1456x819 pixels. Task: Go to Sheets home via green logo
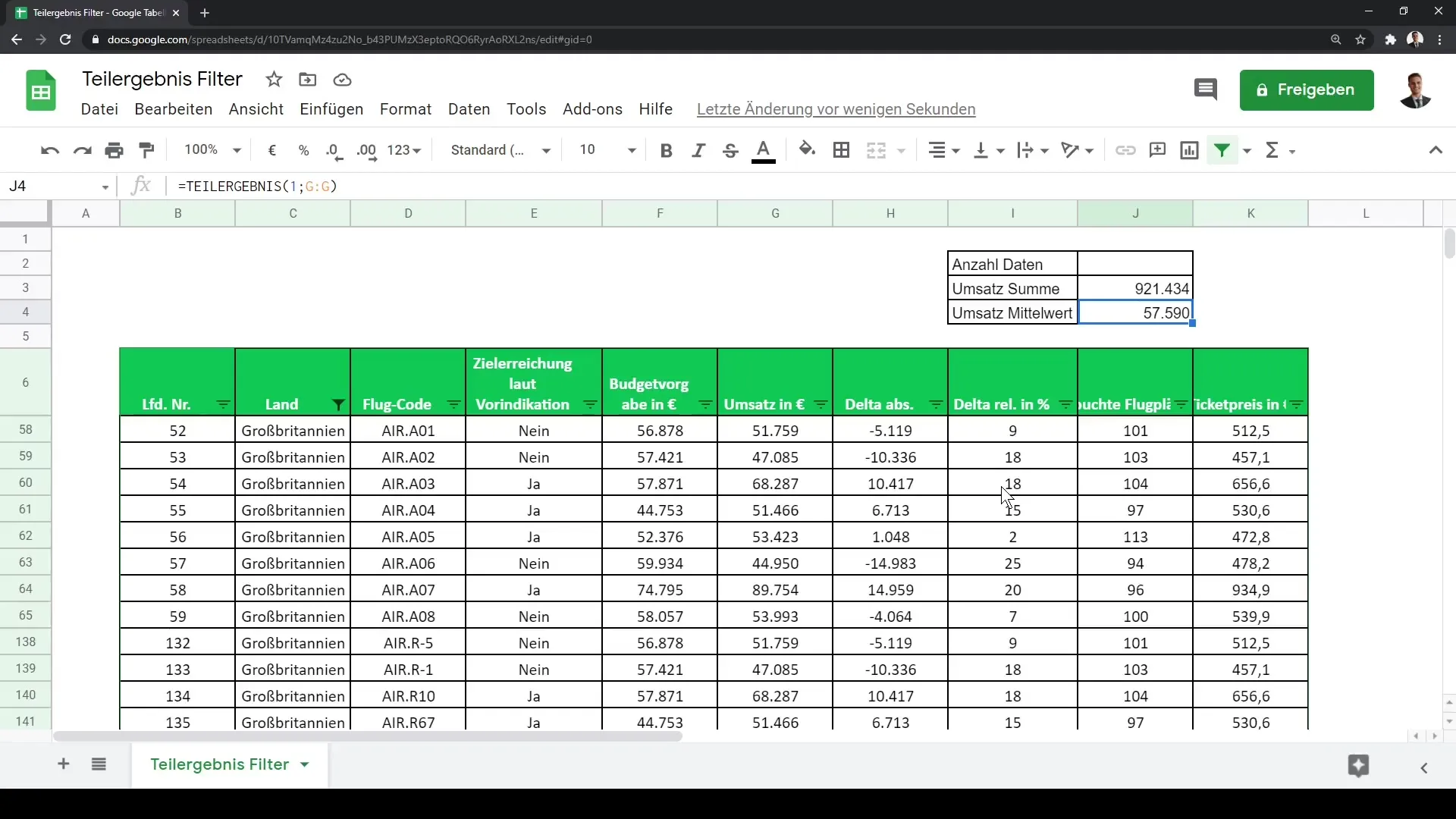point(41,91)
